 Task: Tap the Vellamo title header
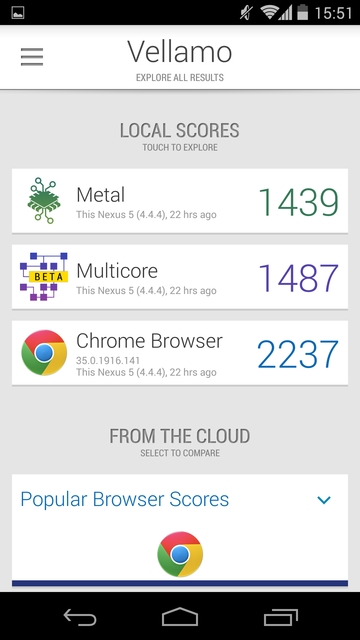point(180,52)
